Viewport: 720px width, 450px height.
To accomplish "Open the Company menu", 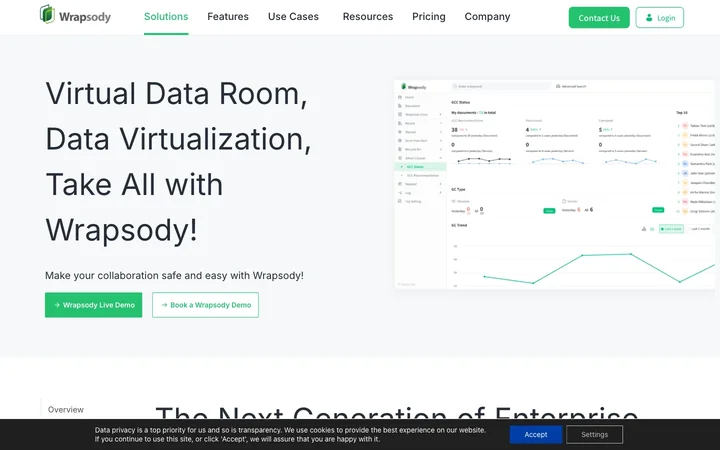I will [x=487, y=17].
